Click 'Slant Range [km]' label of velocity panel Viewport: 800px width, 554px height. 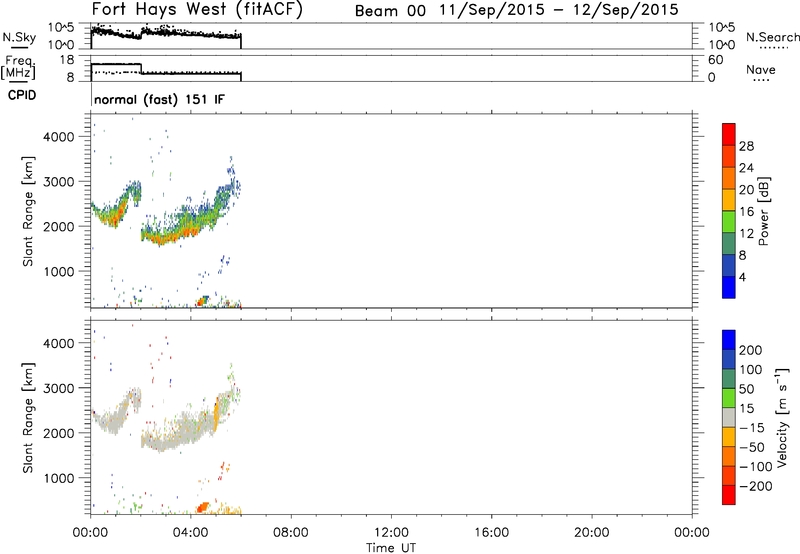28,418
